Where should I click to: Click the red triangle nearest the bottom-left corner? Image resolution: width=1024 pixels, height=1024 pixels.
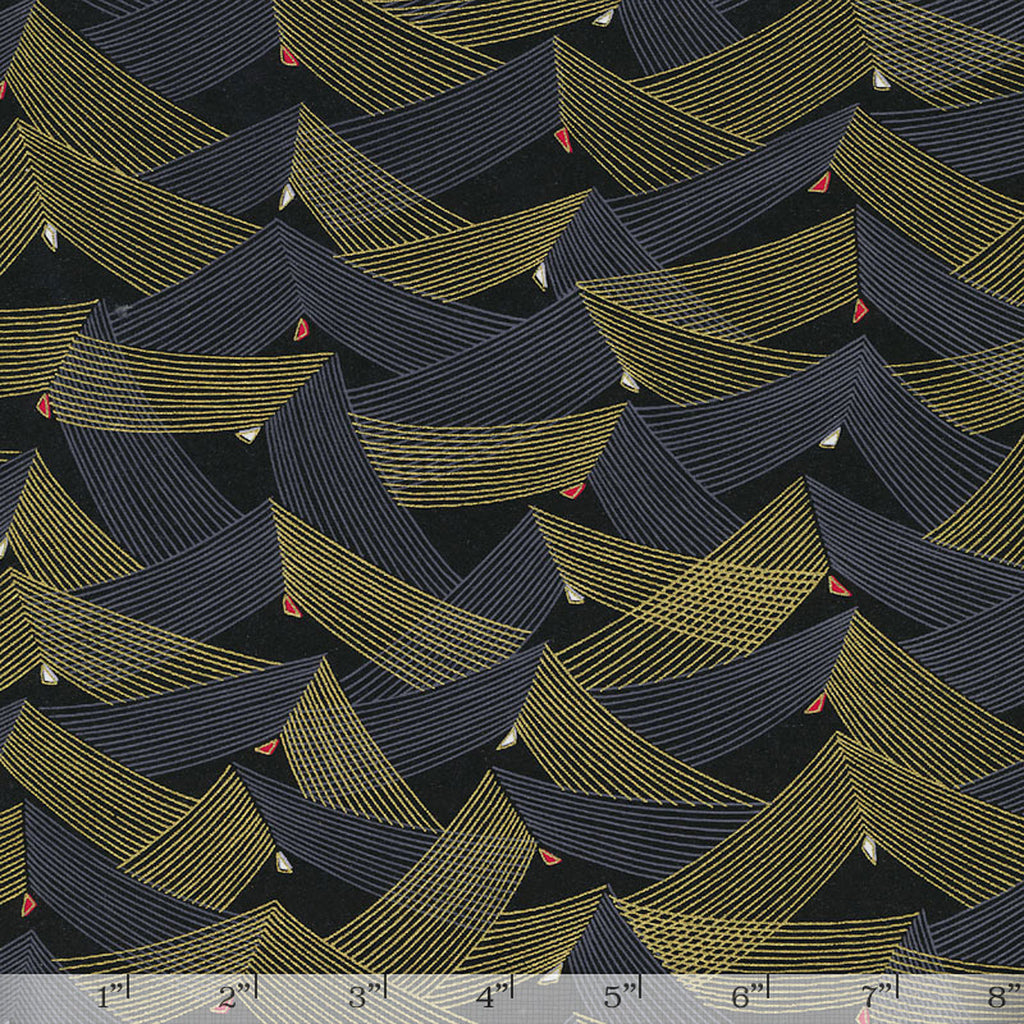click(27, 905)
